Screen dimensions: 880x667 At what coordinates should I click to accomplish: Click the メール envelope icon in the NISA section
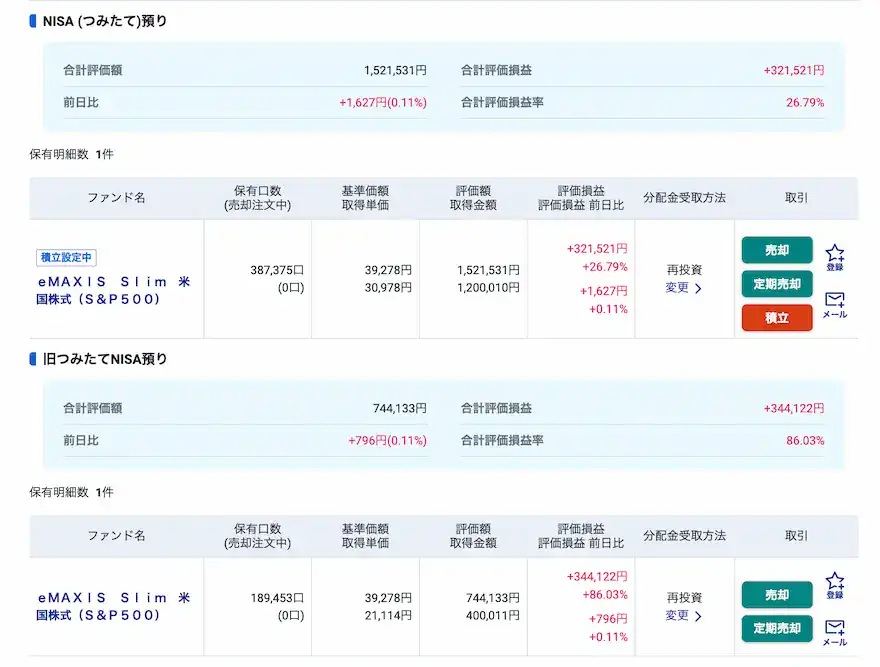click(835, 305)
